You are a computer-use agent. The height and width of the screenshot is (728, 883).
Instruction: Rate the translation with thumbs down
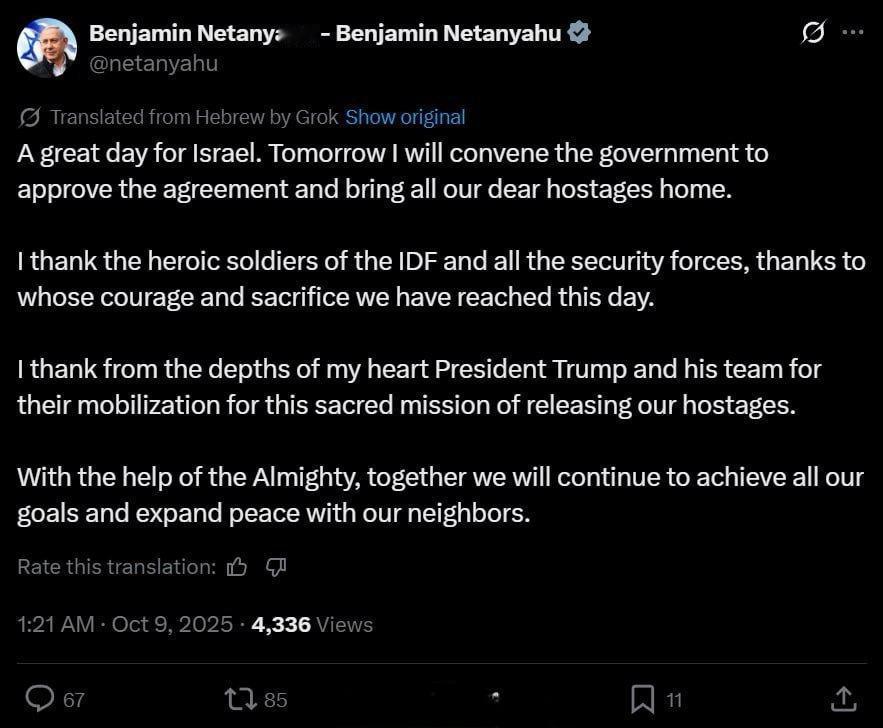(277, 567)
